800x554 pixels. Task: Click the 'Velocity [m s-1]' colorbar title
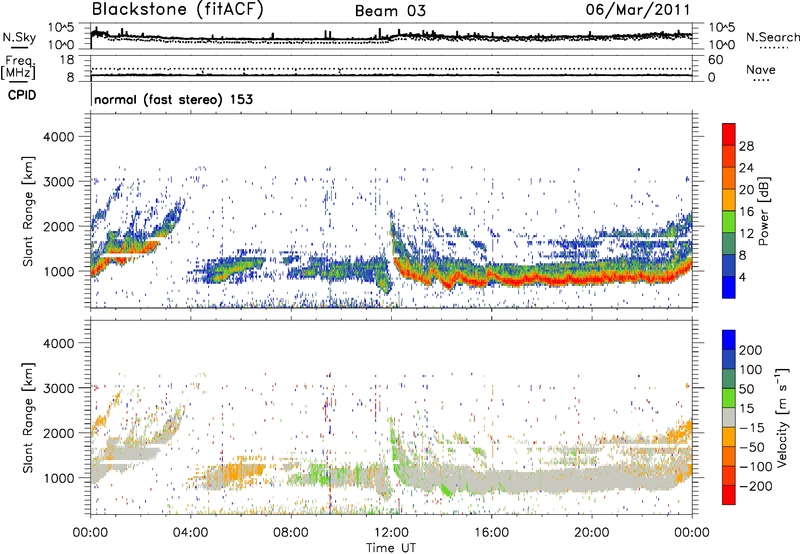(x=783, y=417)
